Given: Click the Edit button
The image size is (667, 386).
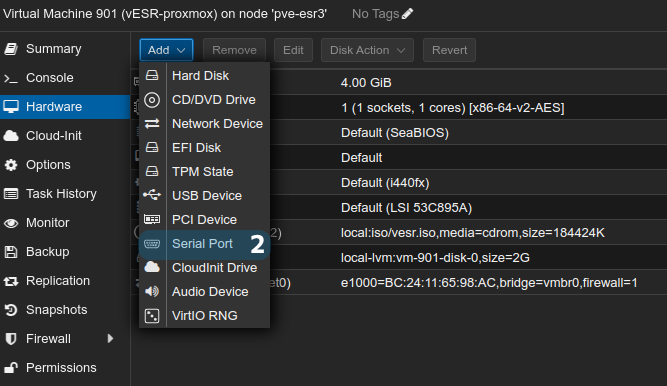Looking at the screenshot, I should (293, 50).
